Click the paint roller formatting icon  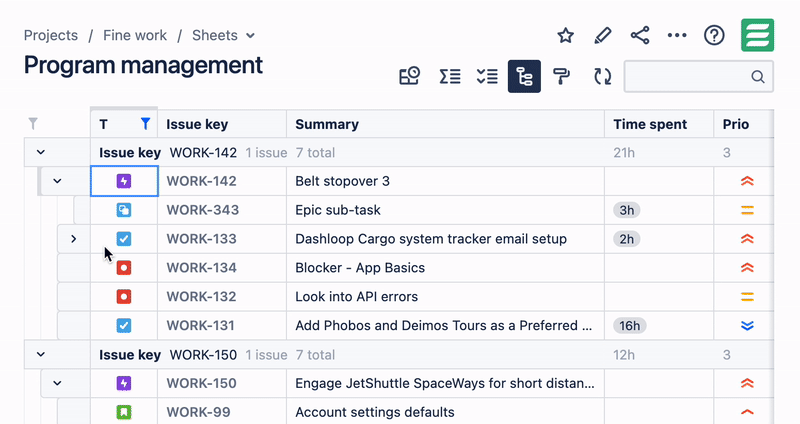561,76
